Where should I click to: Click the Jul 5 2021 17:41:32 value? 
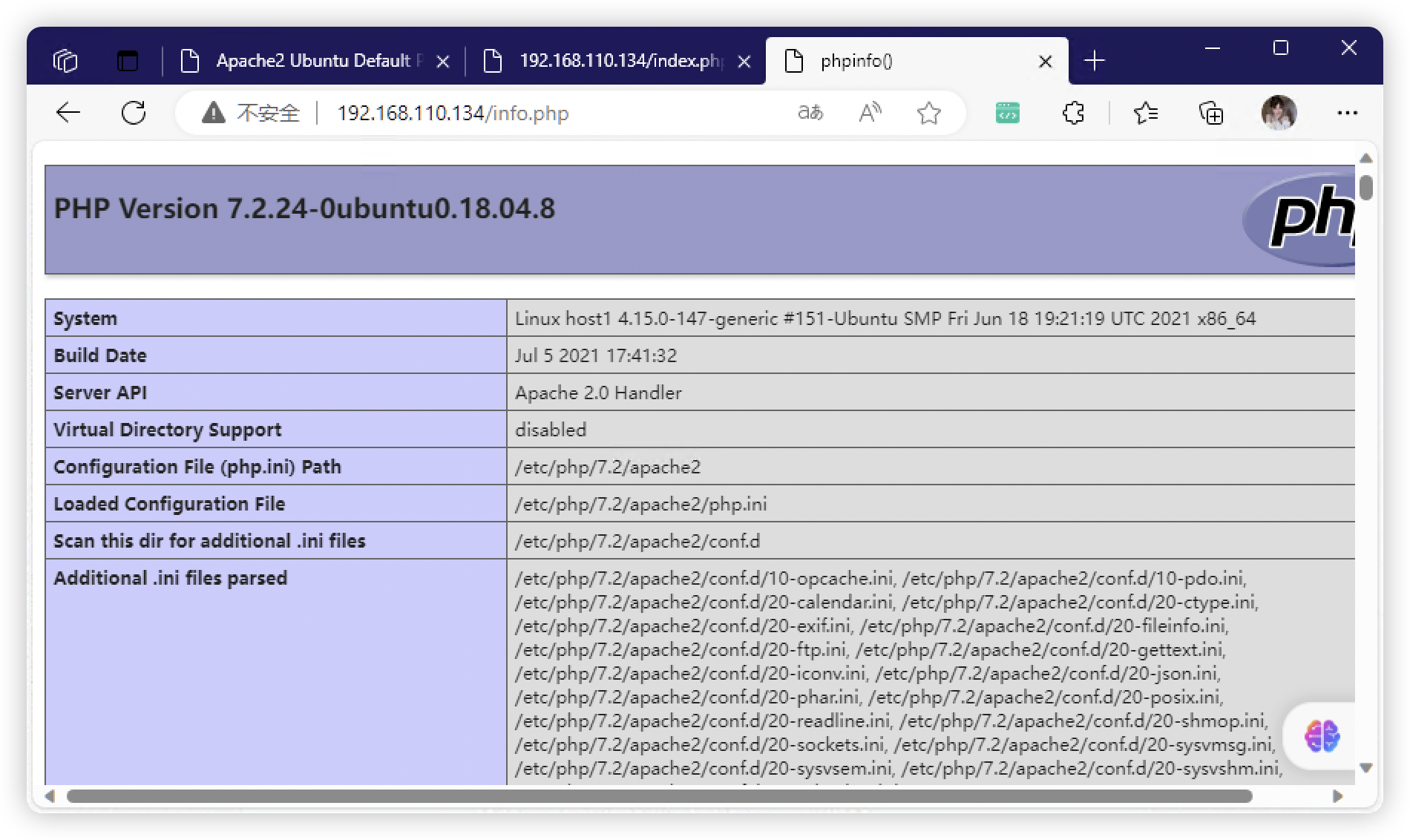click(596, 355)
